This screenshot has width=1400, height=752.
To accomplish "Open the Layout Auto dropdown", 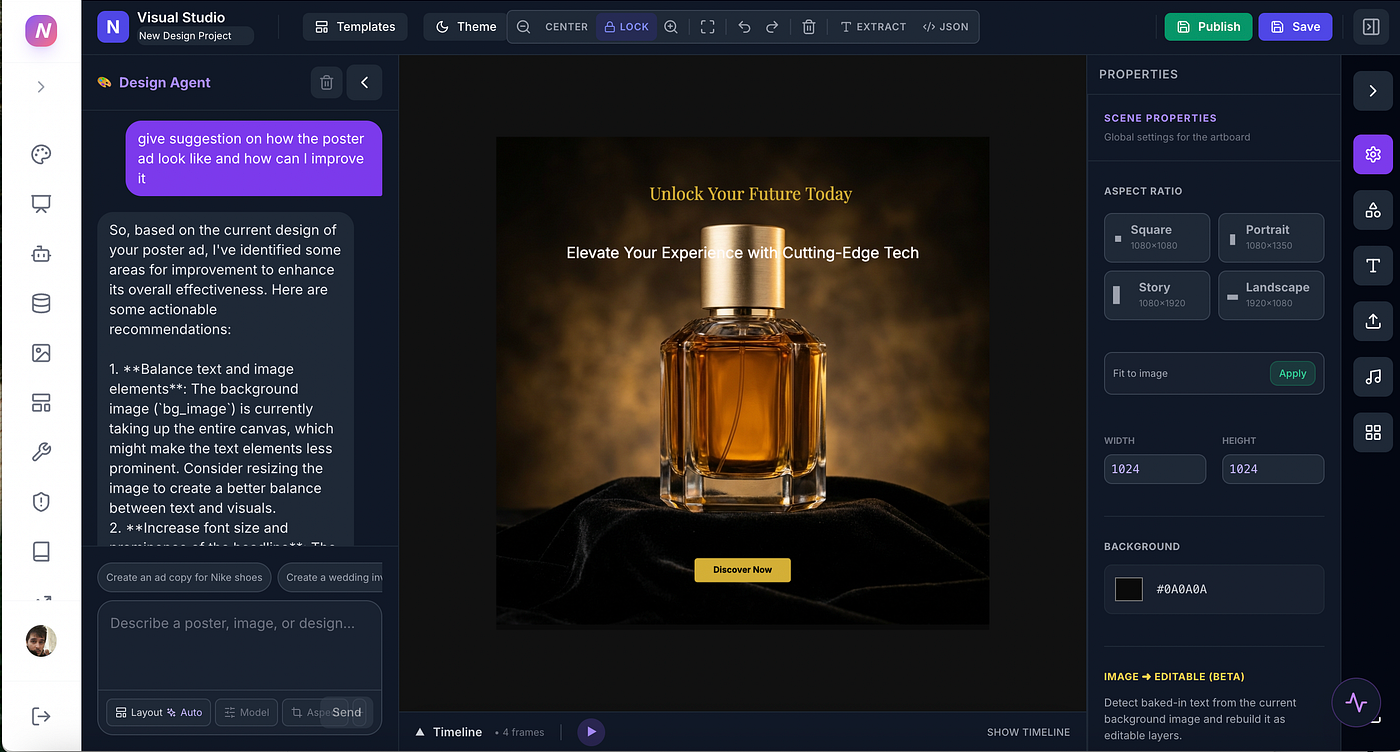I will click(158, 712).
